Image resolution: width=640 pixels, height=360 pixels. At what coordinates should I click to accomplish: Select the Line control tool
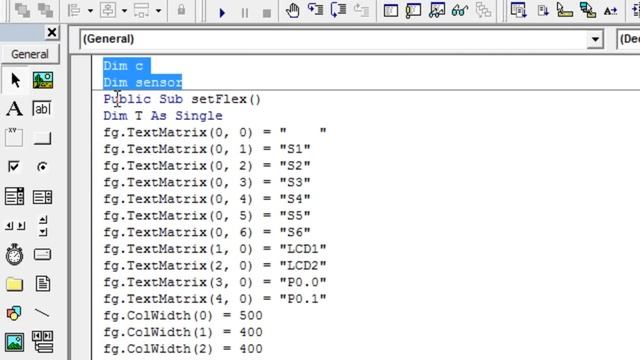tap(42, 313)
